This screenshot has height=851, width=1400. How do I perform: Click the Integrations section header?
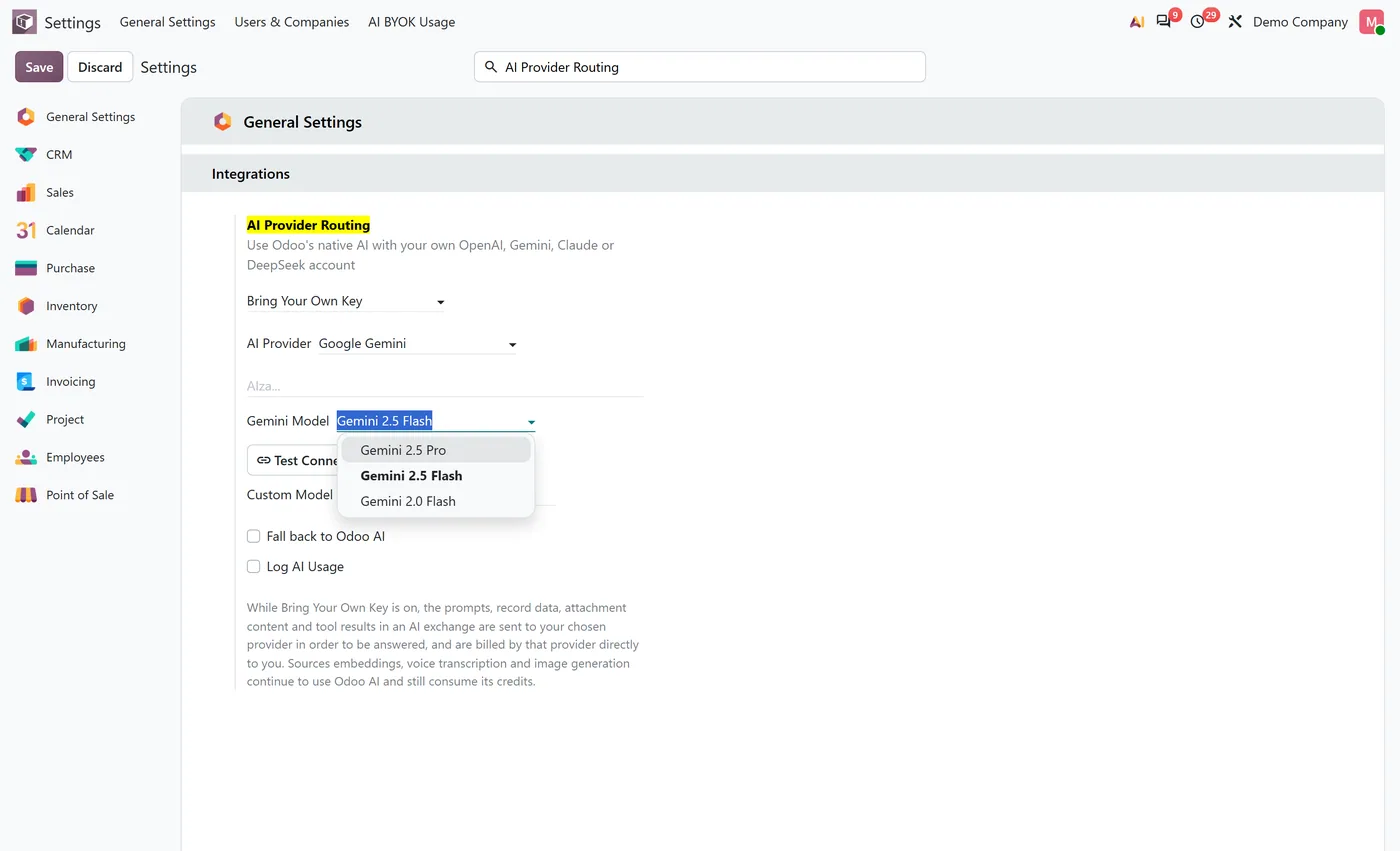pos(251,174)
